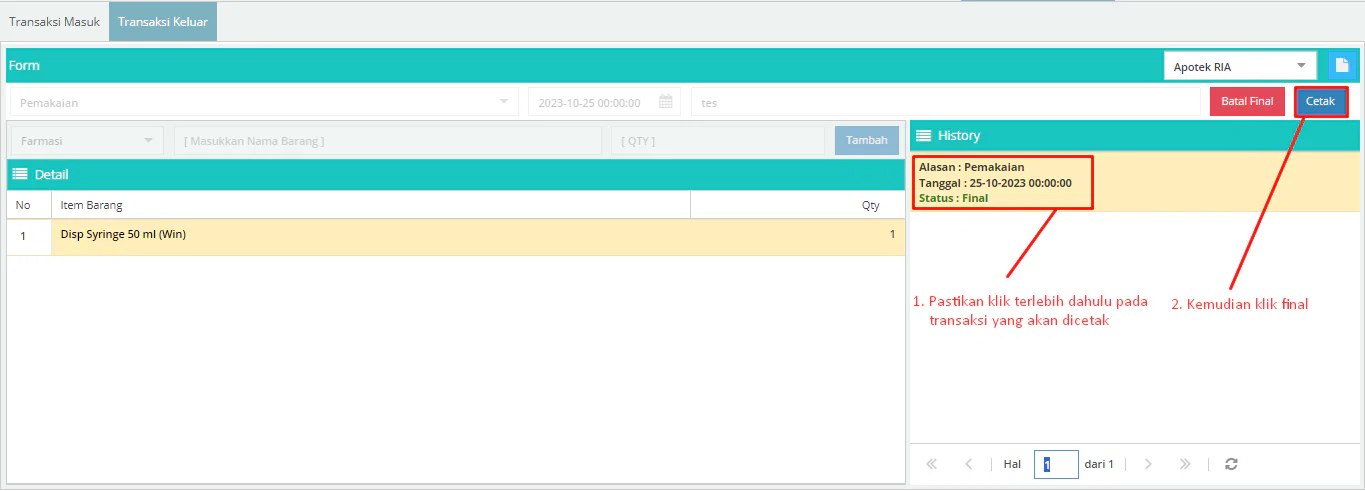1365x491 pixels.
Task: Click the Masukkan Nama Barang field
Action: [x=387, y=141]
